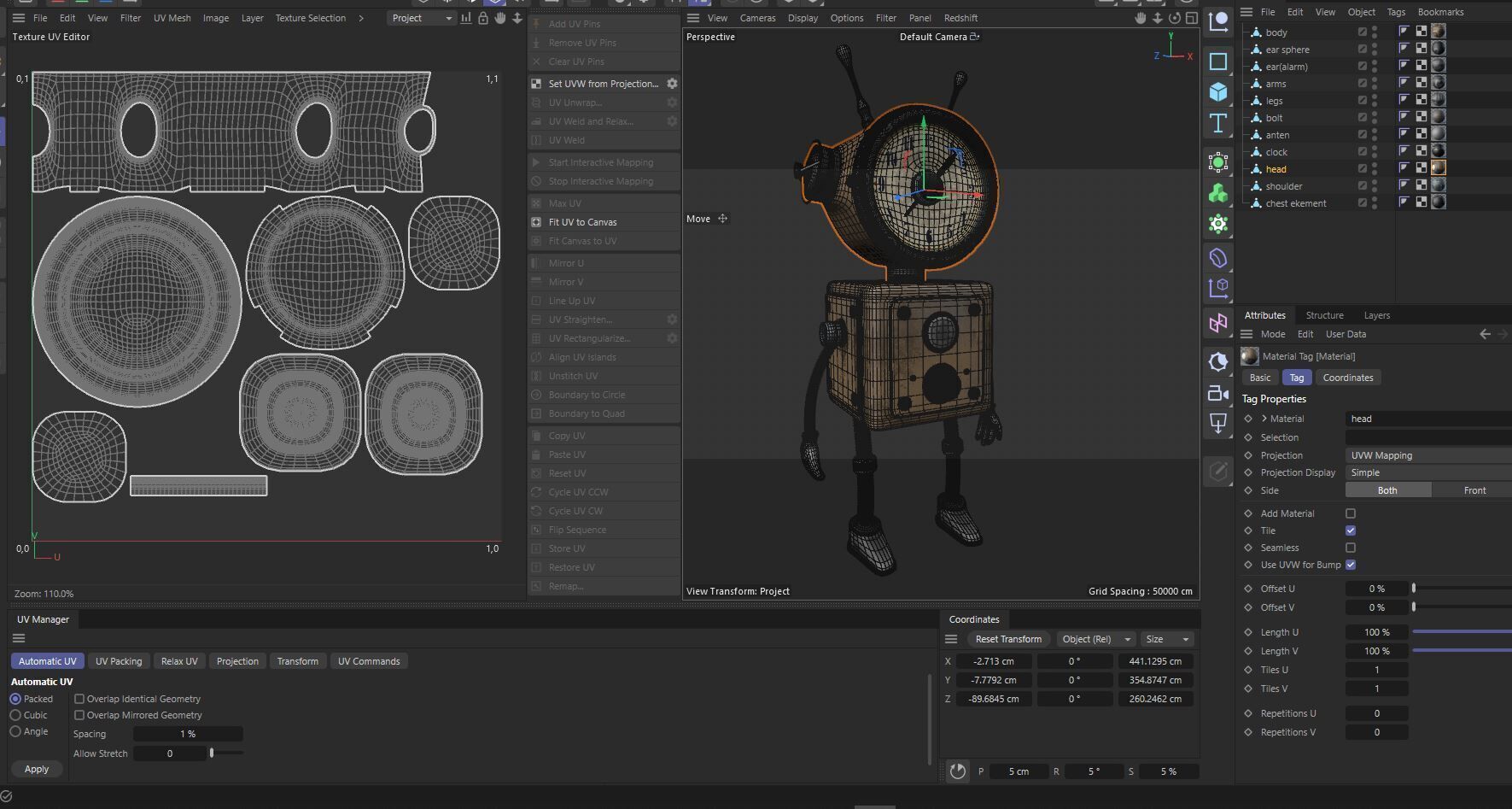Switch to the Structure tab
Image resolution: width=1512 pixels, height=809 pixels.
(1324, 315)
